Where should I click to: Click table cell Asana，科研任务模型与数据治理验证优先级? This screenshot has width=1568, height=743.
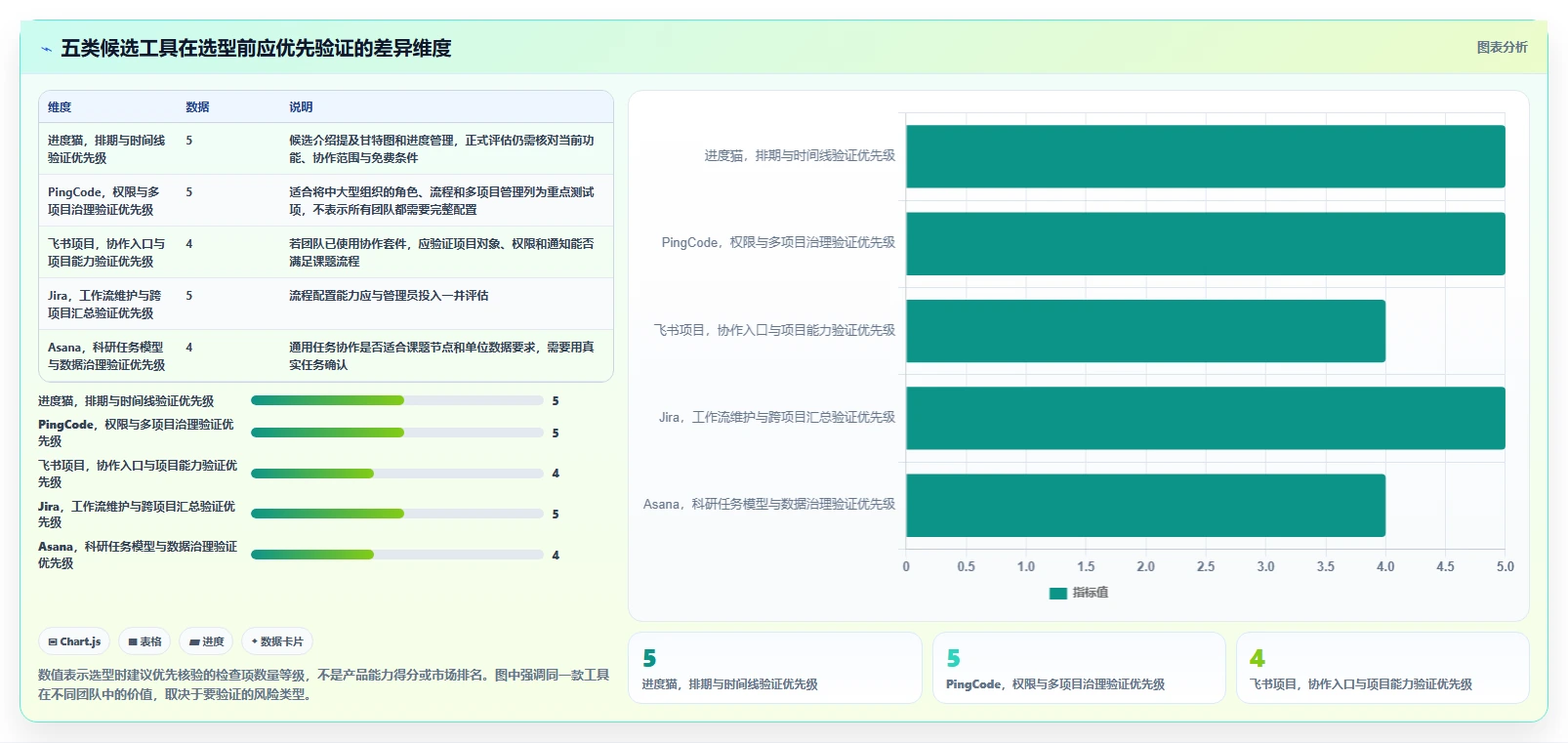107,356
